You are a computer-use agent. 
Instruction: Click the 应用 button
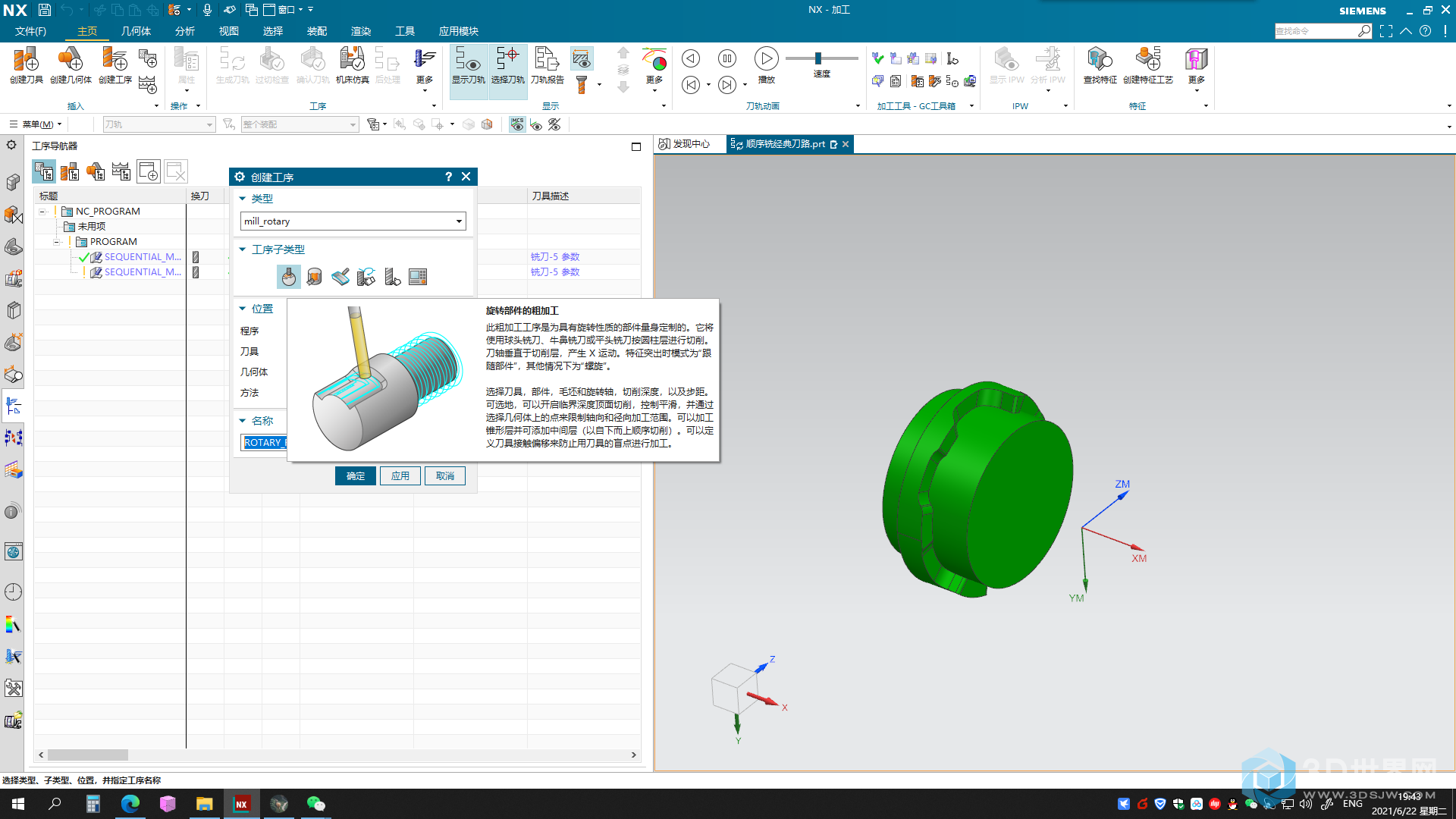pyautogui.click(x=400, y=476)
